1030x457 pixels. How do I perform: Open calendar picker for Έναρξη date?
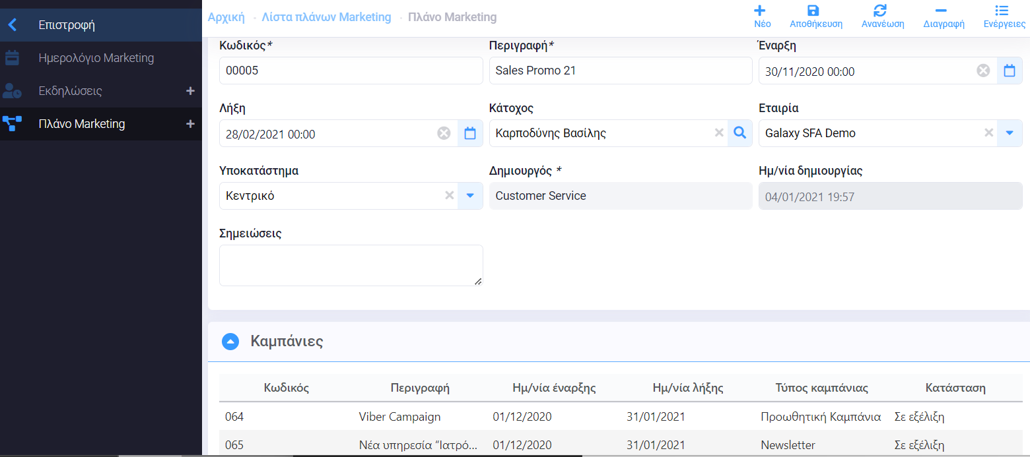click(x=1009, y=71)
